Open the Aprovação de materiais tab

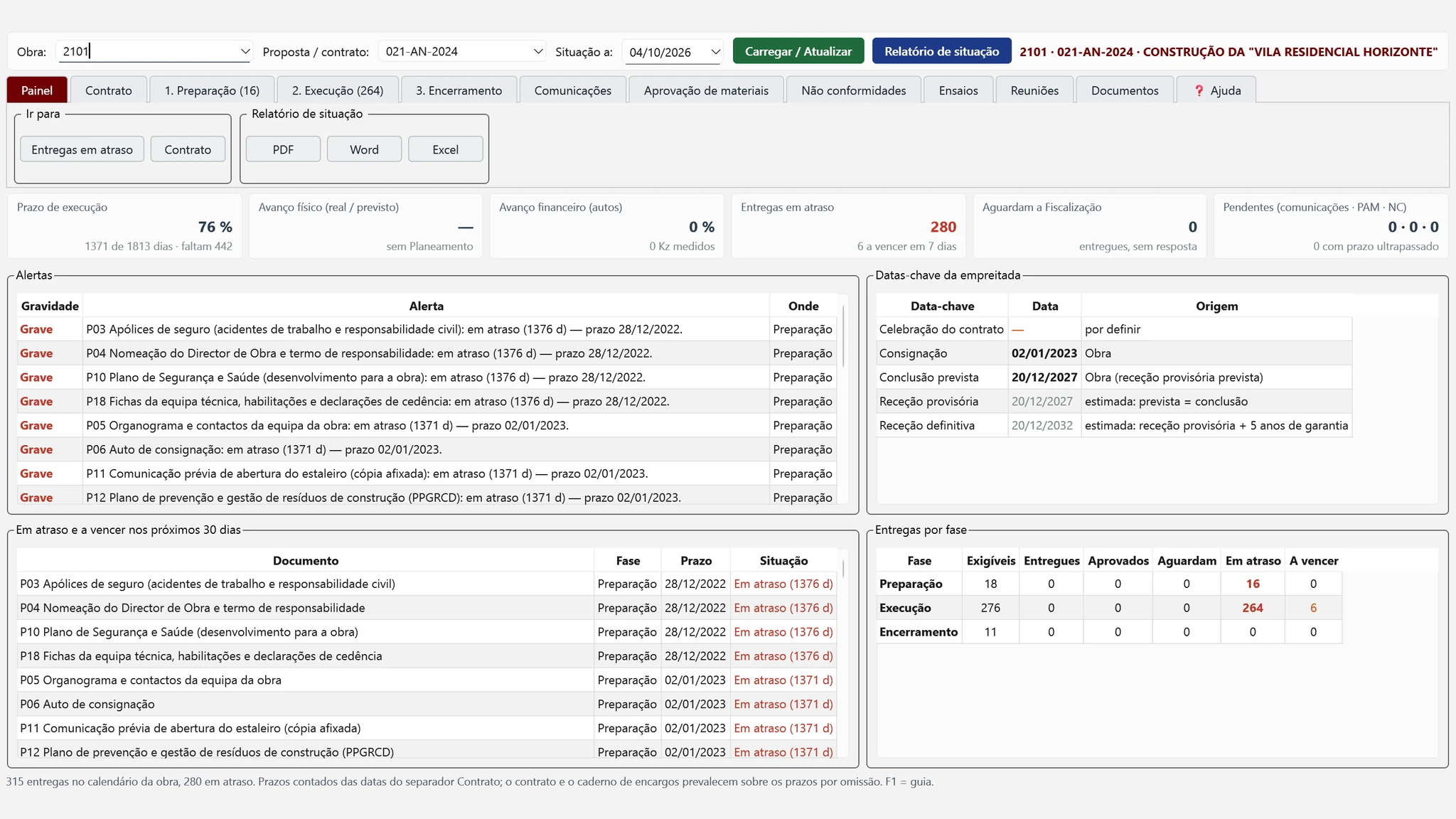click(706, 90)
